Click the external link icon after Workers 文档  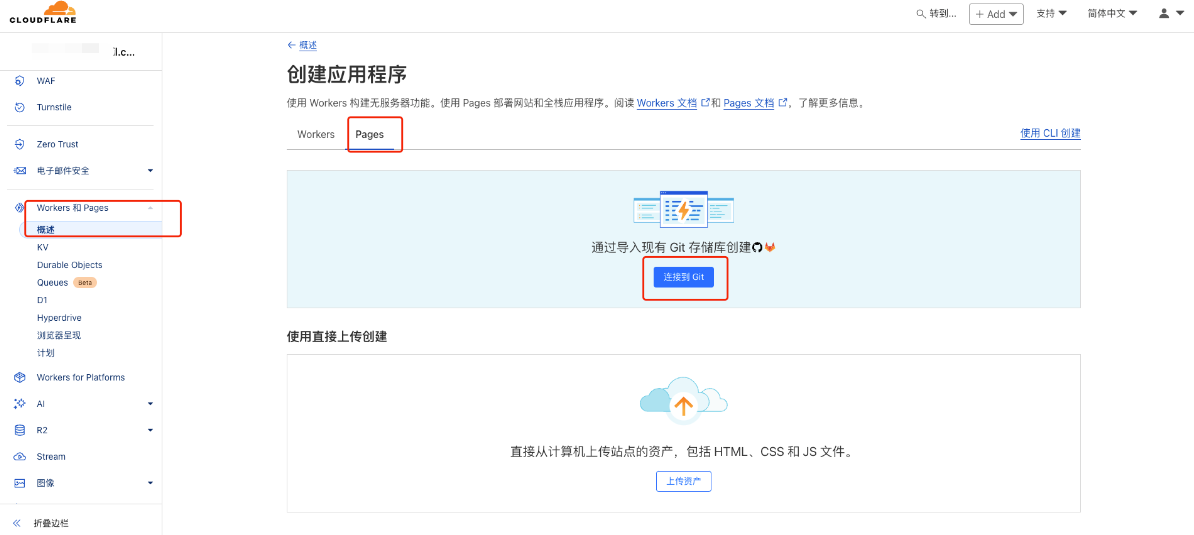click(705, 102)
